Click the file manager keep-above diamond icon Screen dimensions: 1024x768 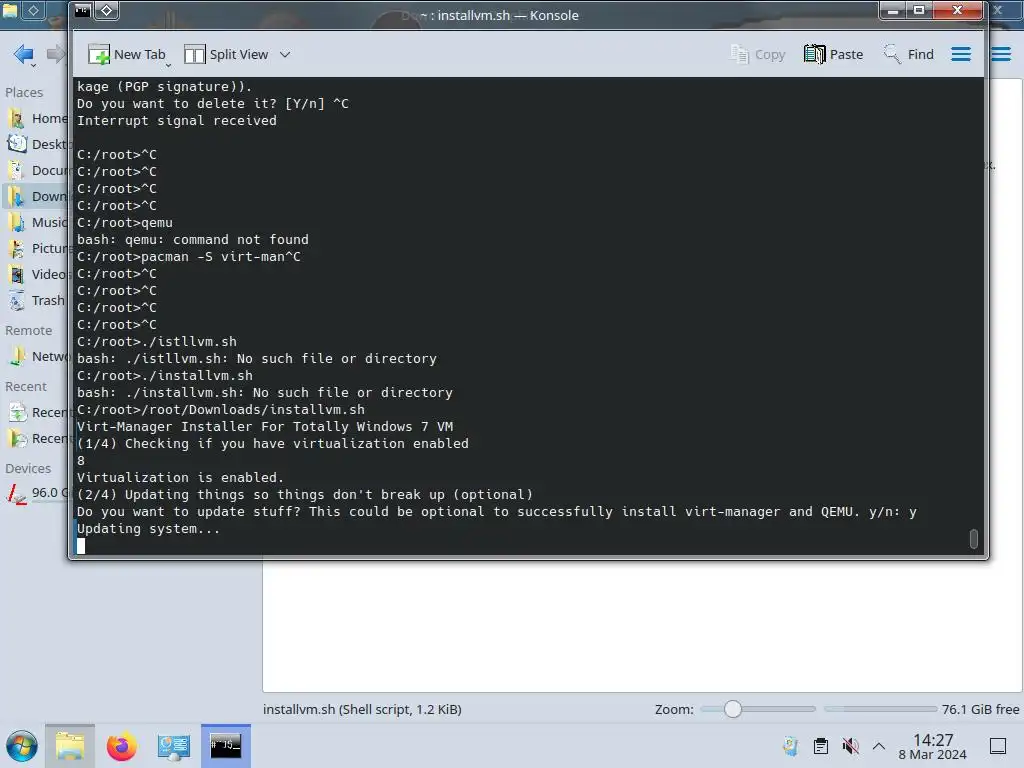click(x=33, y=10)
